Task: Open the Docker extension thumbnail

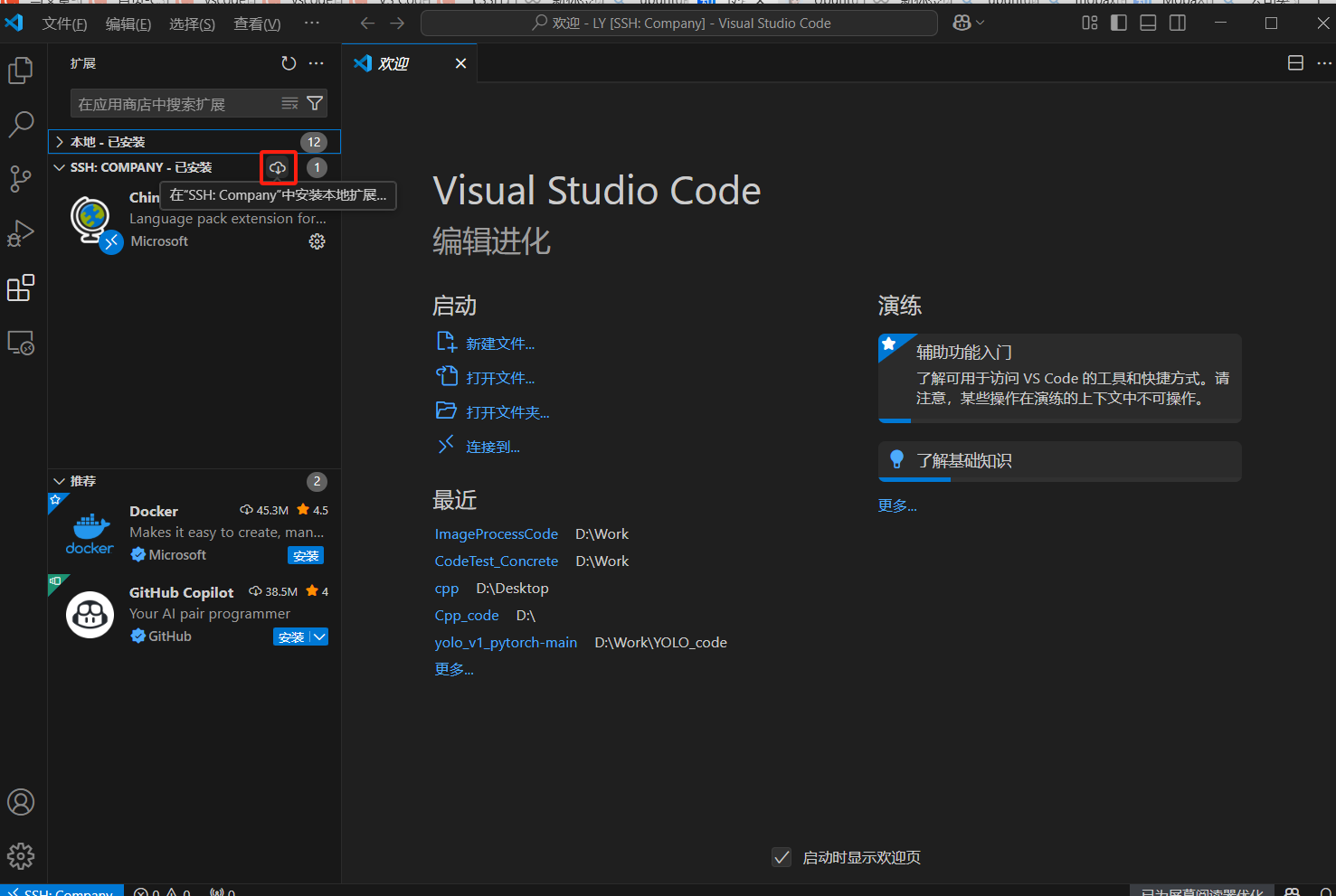Action: coord(90,533)
